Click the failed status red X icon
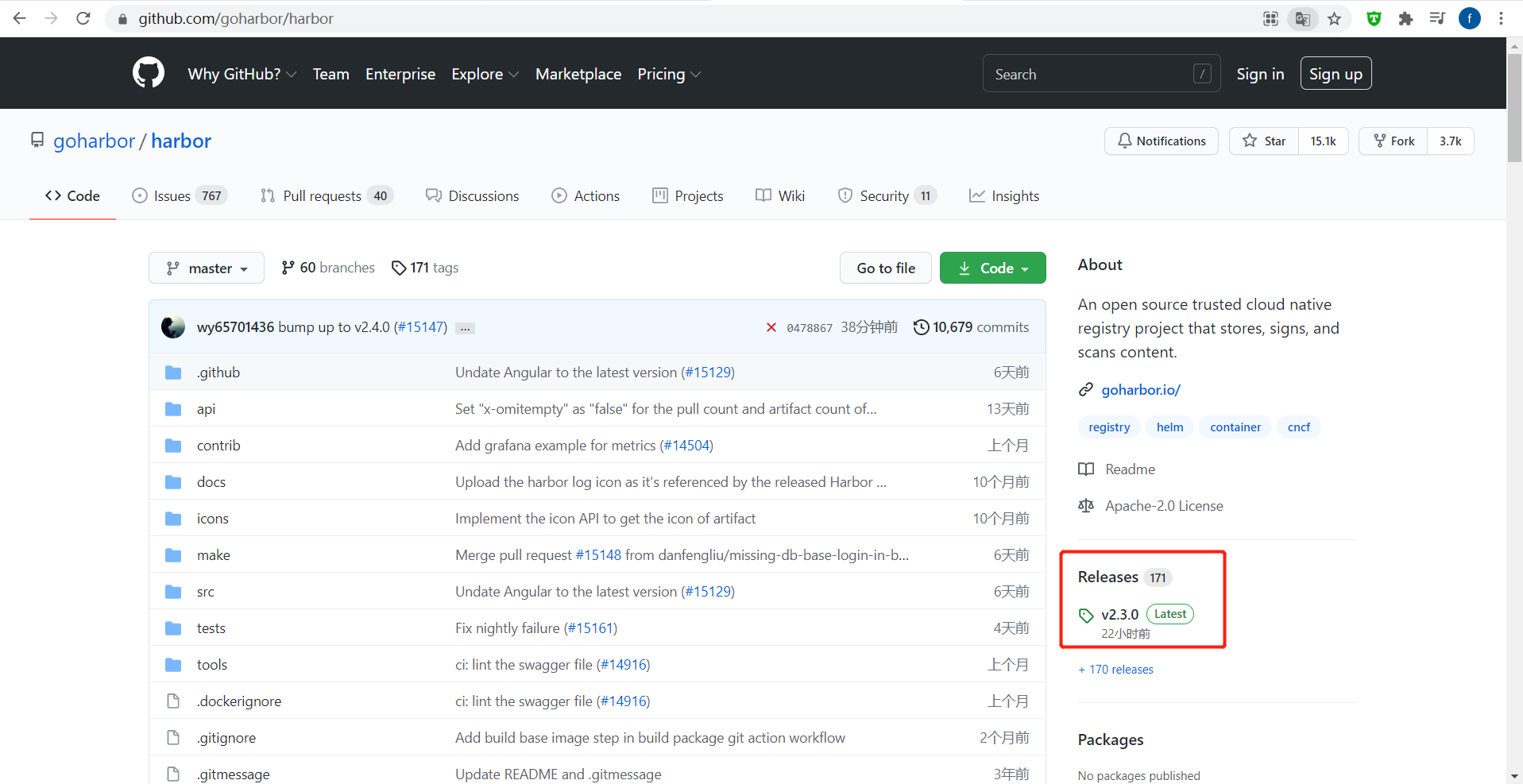The width and height of the screenshot is (1523, 784). [771, 327]
